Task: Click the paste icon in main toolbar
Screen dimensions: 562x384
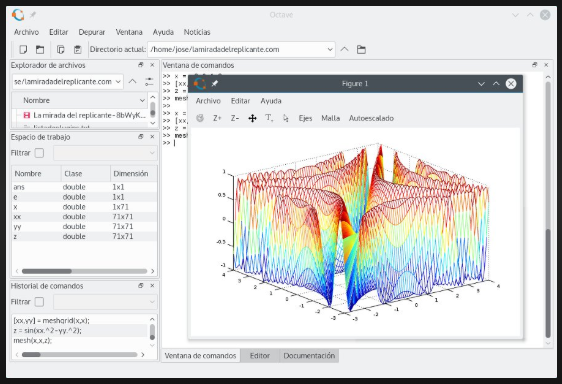Action: tap(77, 49)
